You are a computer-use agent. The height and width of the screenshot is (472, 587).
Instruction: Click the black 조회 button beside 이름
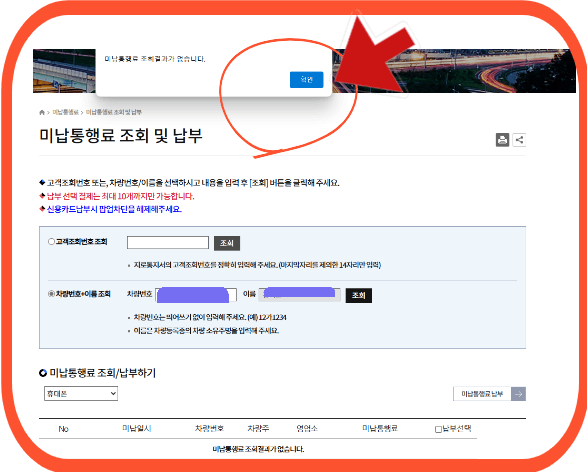(x=359, y=295)
